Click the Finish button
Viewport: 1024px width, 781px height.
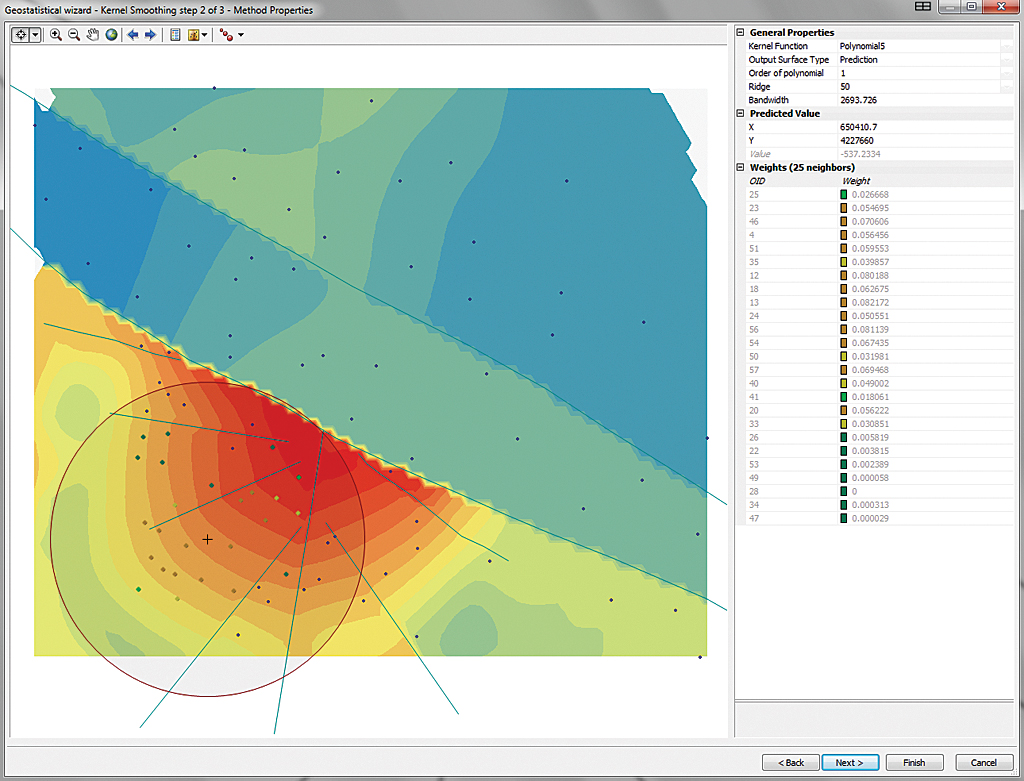[913, 762]
